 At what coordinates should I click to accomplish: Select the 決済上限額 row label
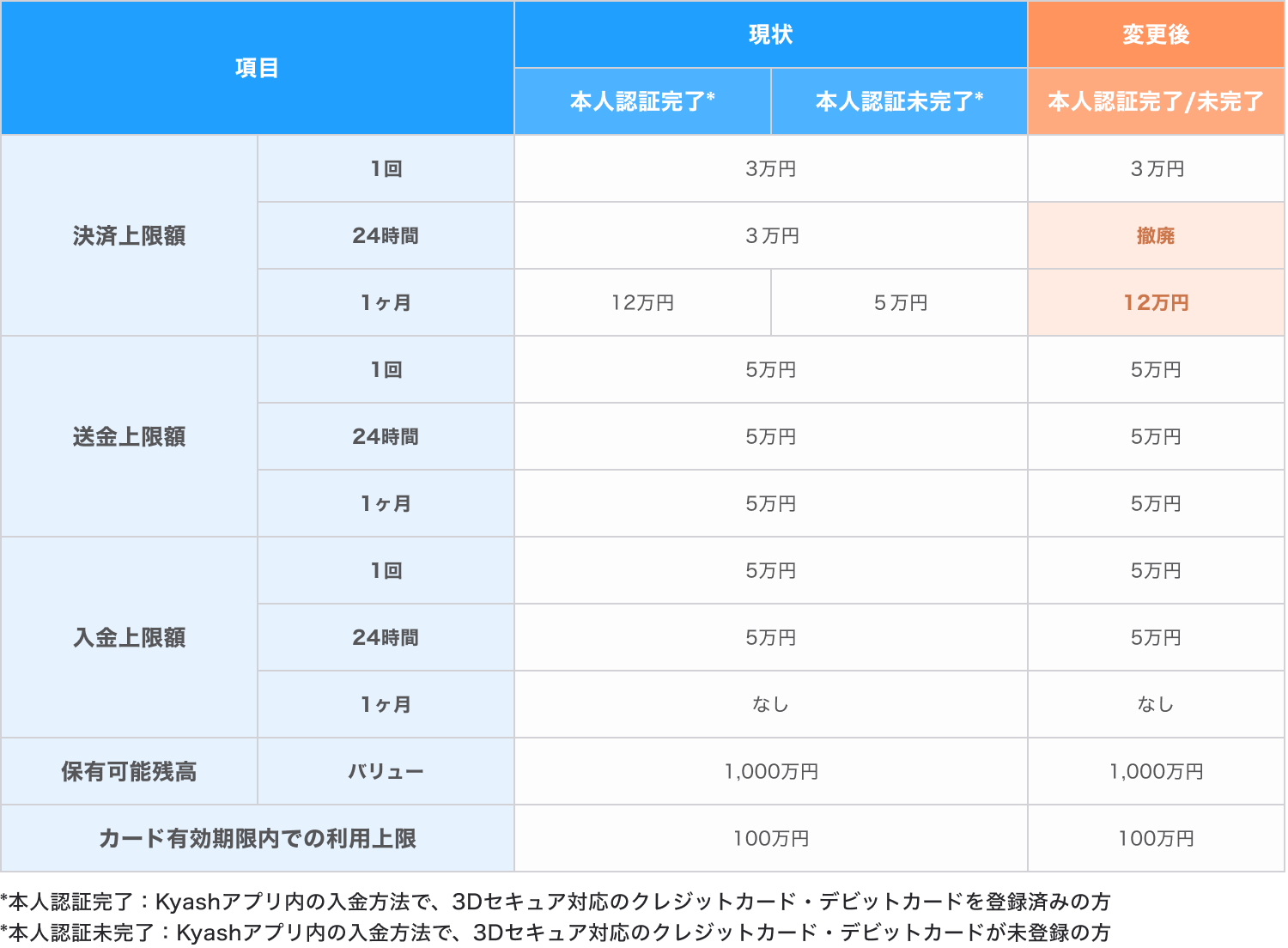[128, 235]
